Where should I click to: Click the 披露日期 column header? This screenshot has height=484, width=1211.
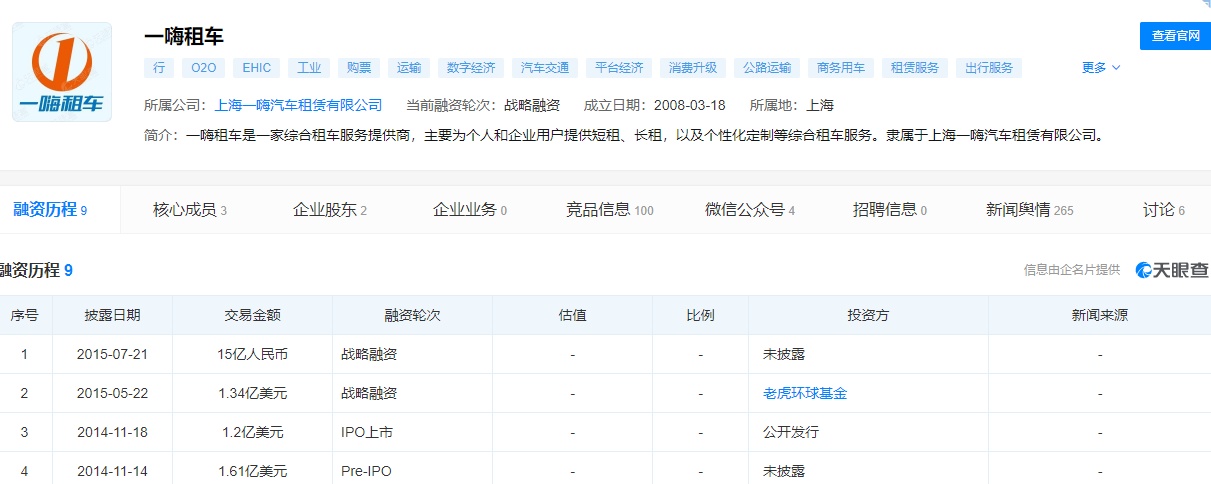[x=112, y=315]
